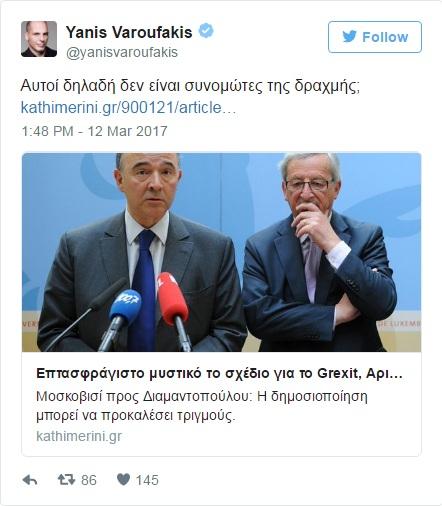Click the blue verified badge

[206, 31]
